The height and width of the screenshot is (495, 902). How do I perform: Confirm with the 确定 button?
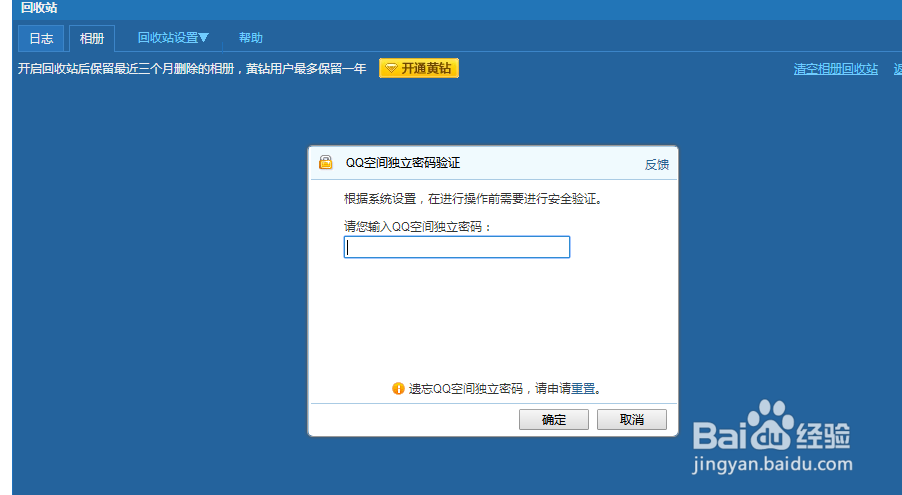tap(553, 420)
